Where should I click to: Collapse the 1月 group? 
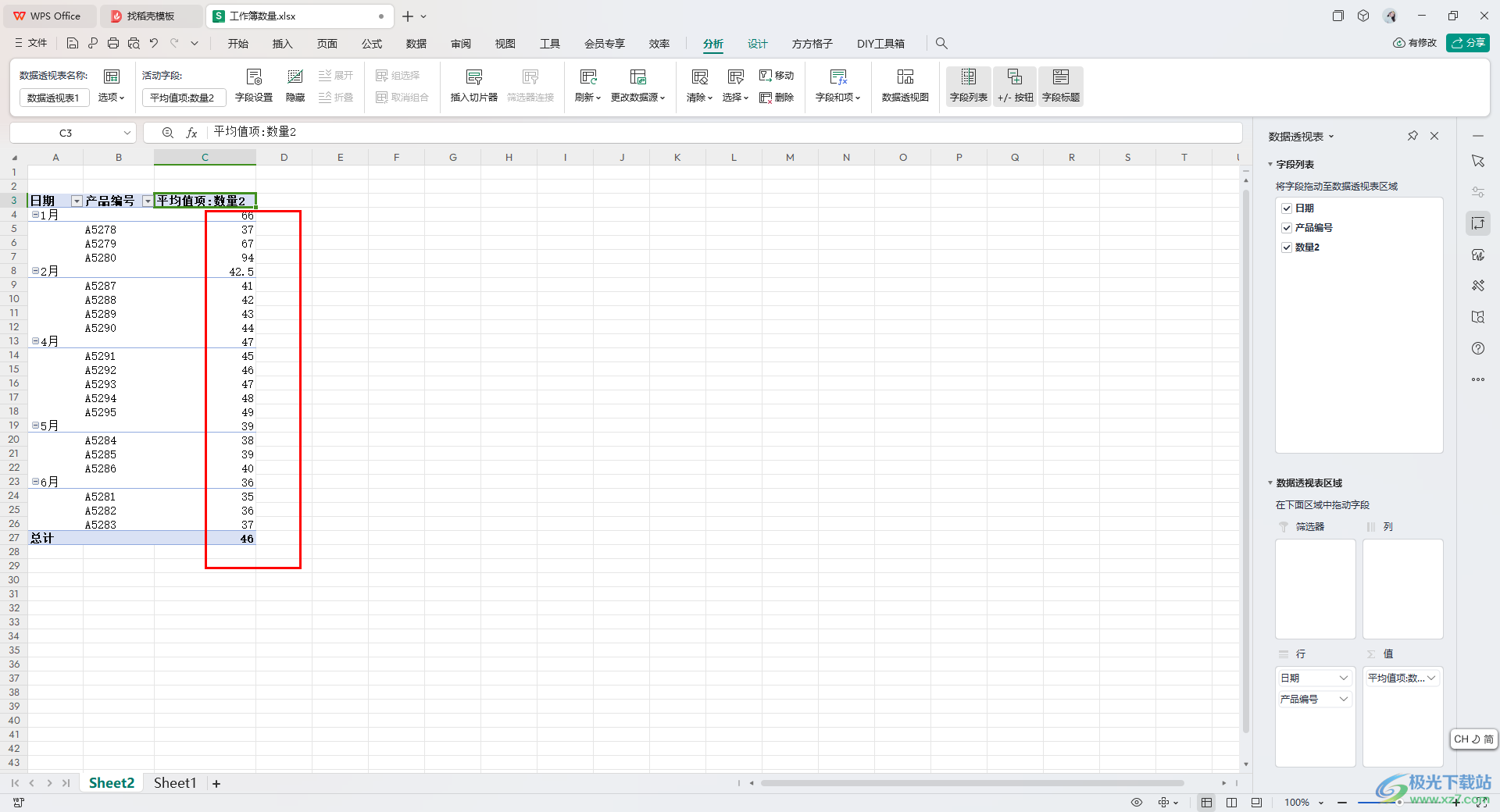click(x=35, y=215)
